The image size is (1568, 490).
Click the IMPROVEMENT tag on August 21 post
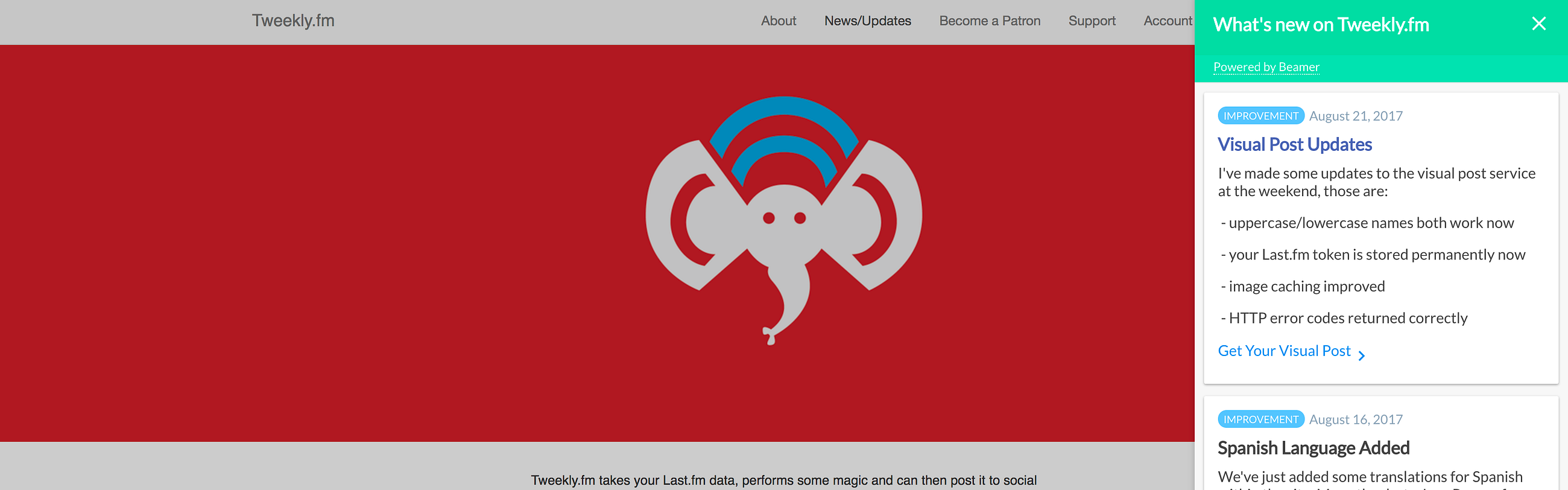(x=1260, y=116)
